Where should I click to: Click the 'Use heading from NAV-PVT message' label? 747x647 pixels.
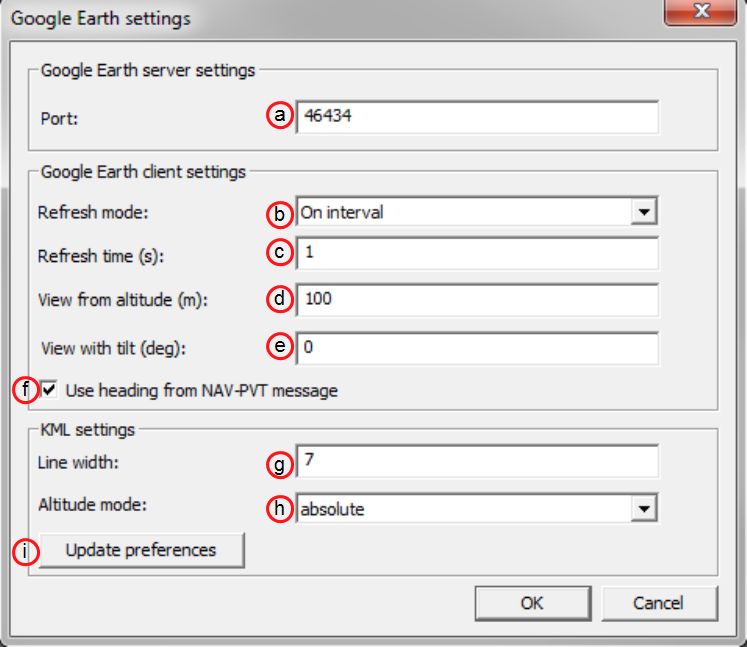(x=202, y=391)
